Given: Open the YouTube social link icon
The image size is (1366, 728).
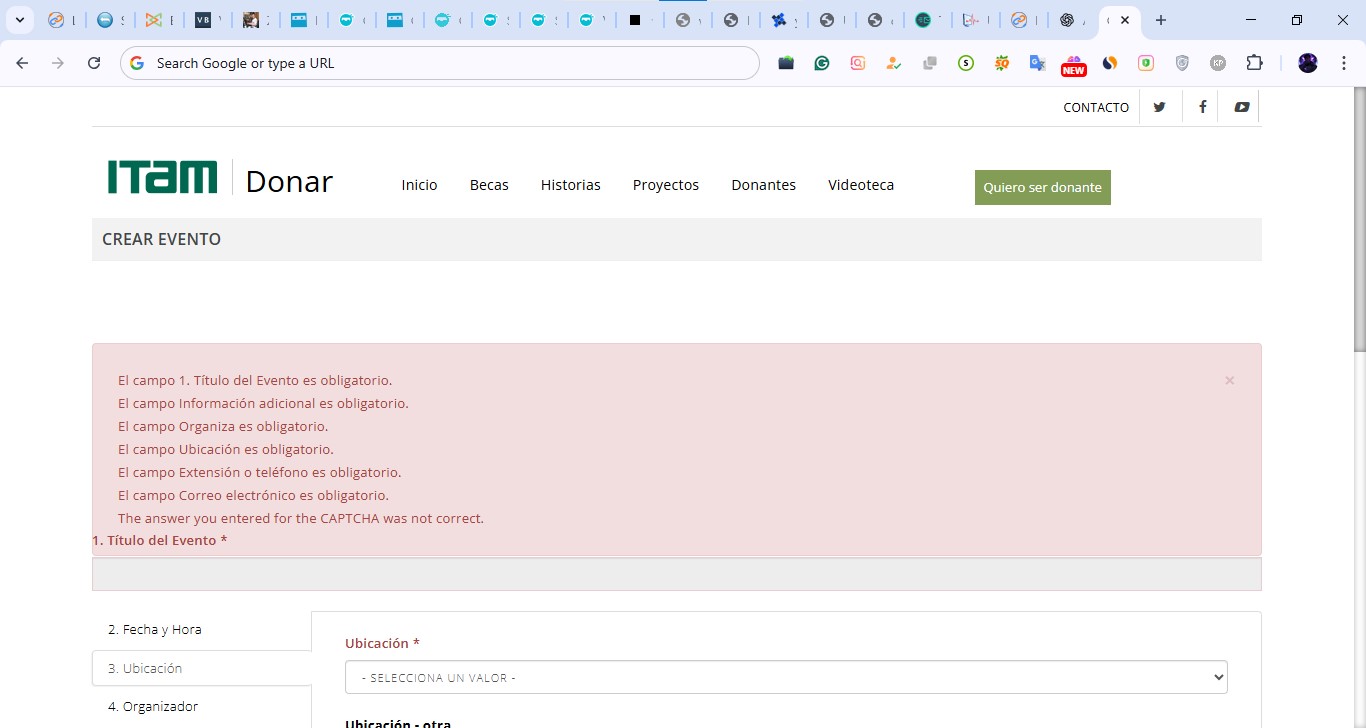Looking at the screenshot, I should click(x=1241, y=107).
